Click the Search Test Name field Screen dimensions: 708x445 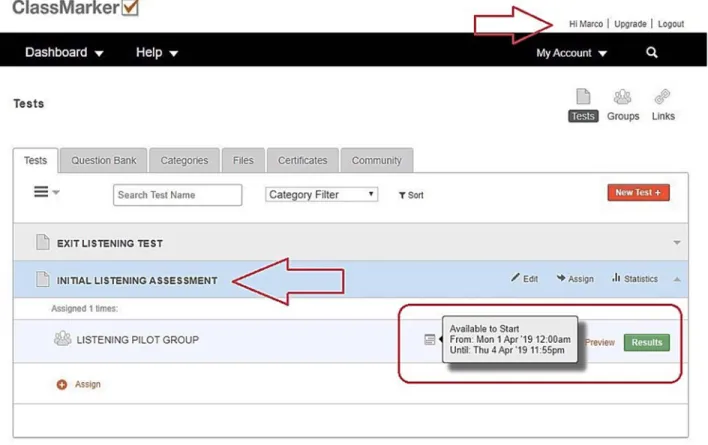point(177,195)
